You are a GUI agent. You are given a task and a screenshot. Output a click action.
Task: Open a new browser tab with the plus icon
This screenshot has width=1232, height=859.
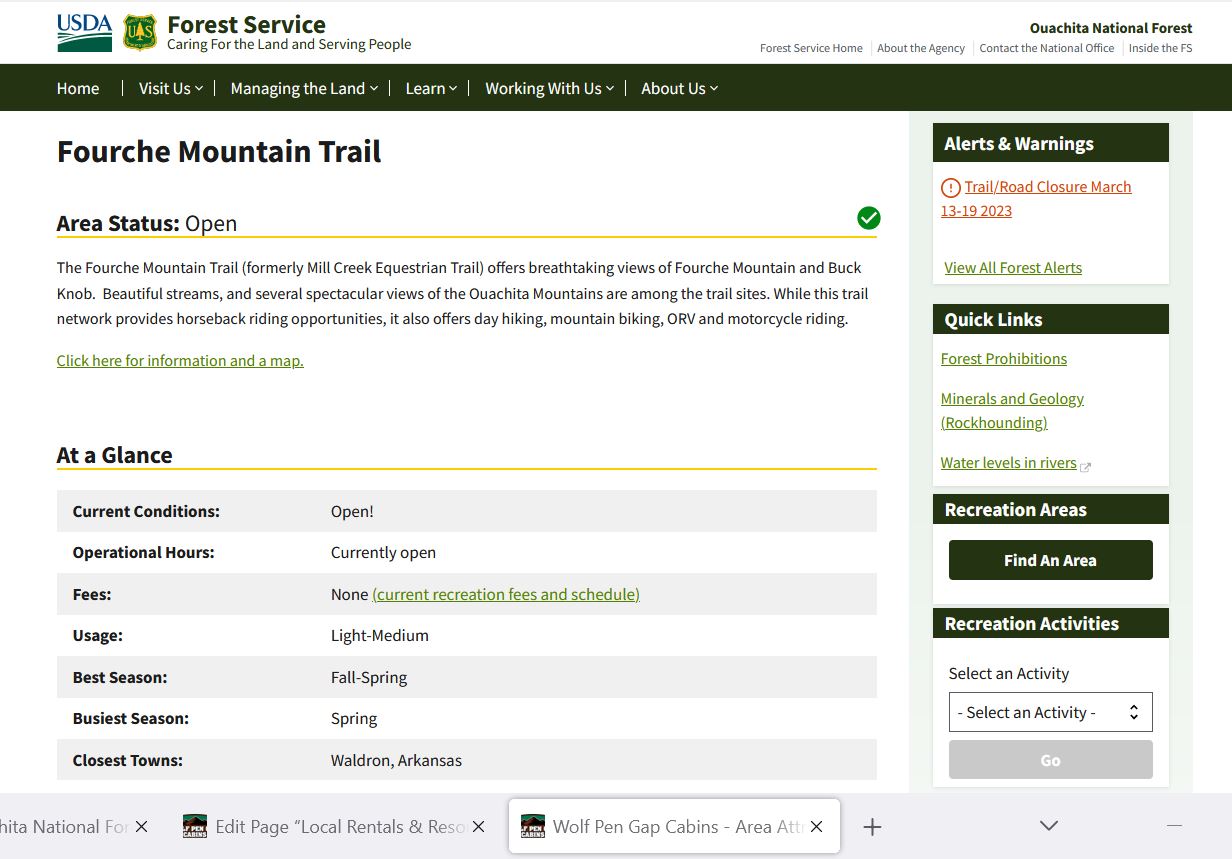872,826
